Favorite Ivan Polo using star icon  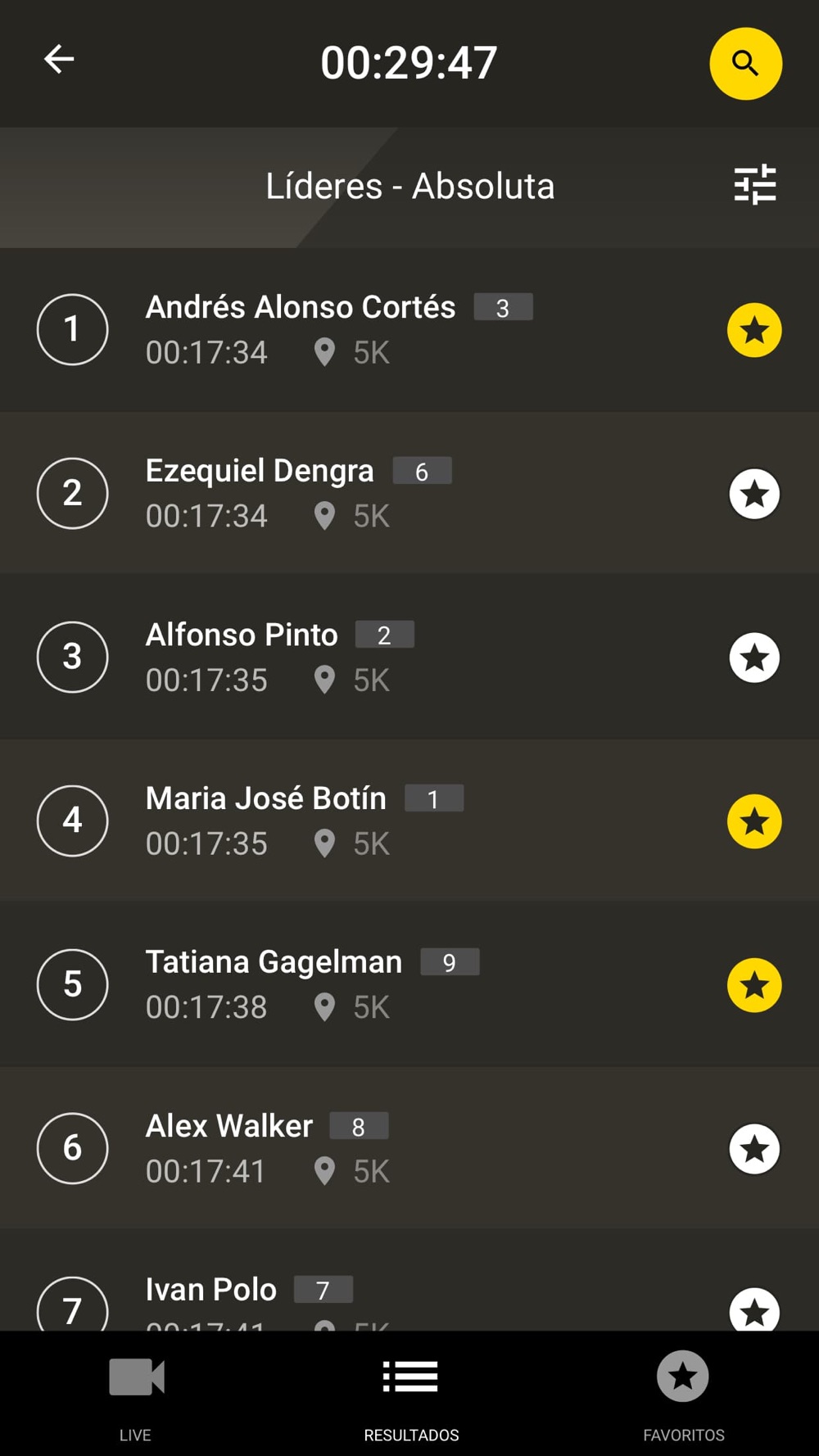[753, 1309]
